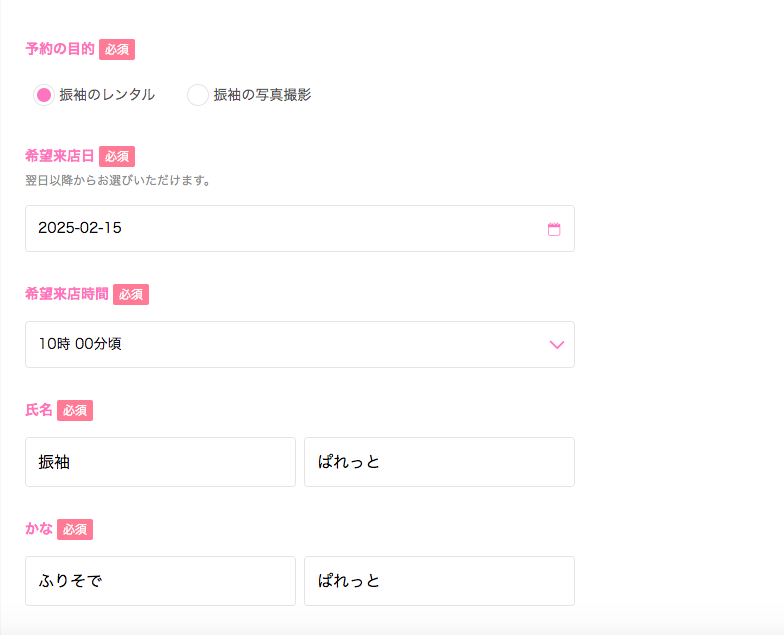Click the かな given name field ぱれっと
The image size is (784, 635).
pyautogui.click(x=440, y=581)
